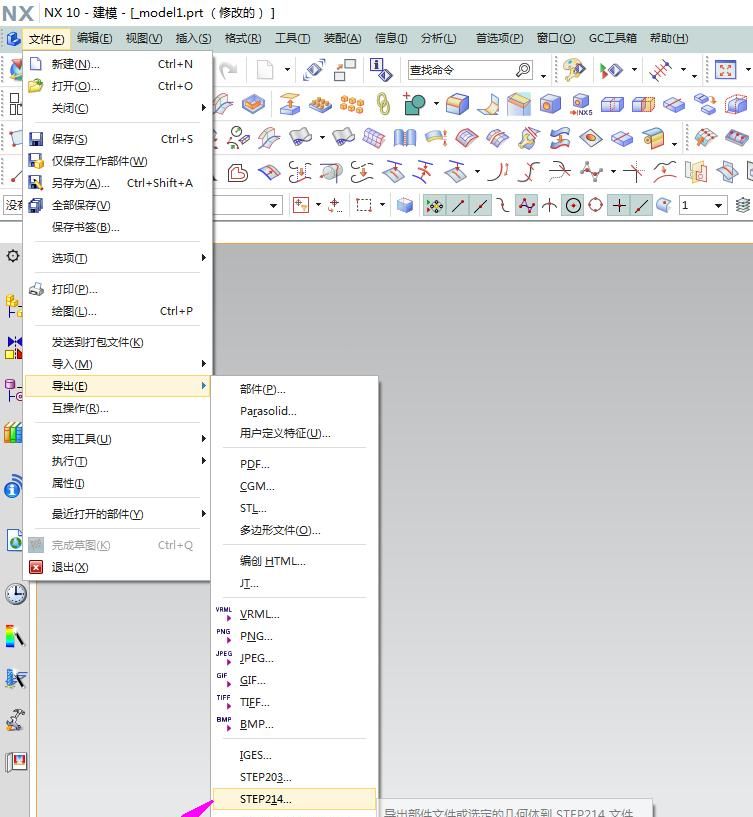The image size is (753, 817).
Task: Select STEP214 export option
Action: pyautogui.click(x=266, y=799)
